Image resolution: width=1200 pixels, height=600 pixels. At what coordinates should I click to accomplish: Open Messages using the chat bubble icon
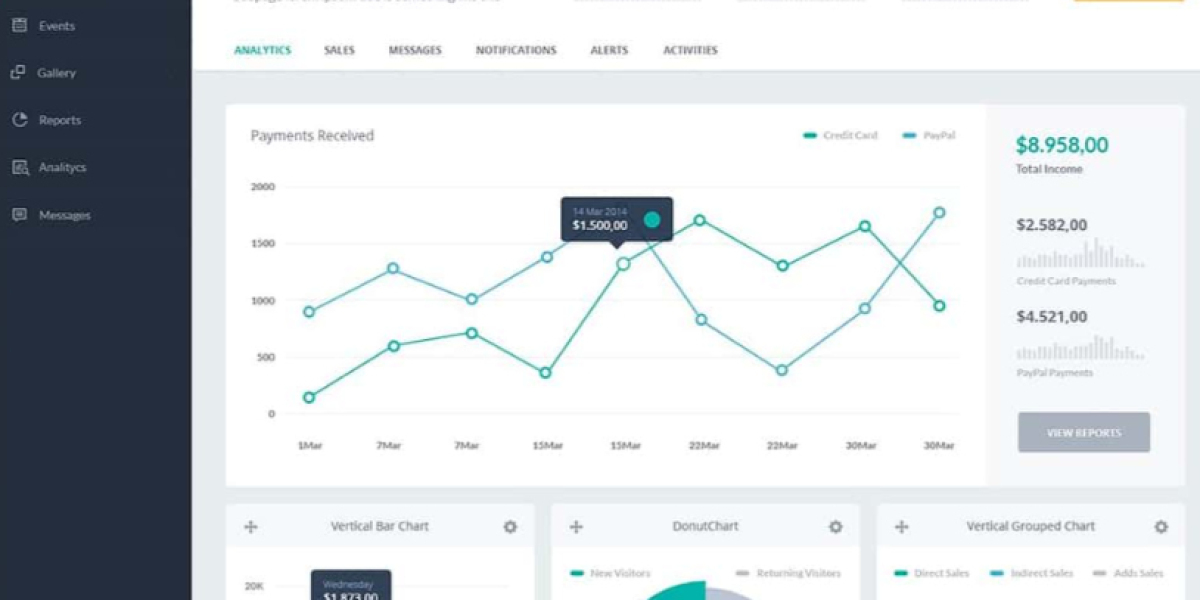tap(18, 214)
